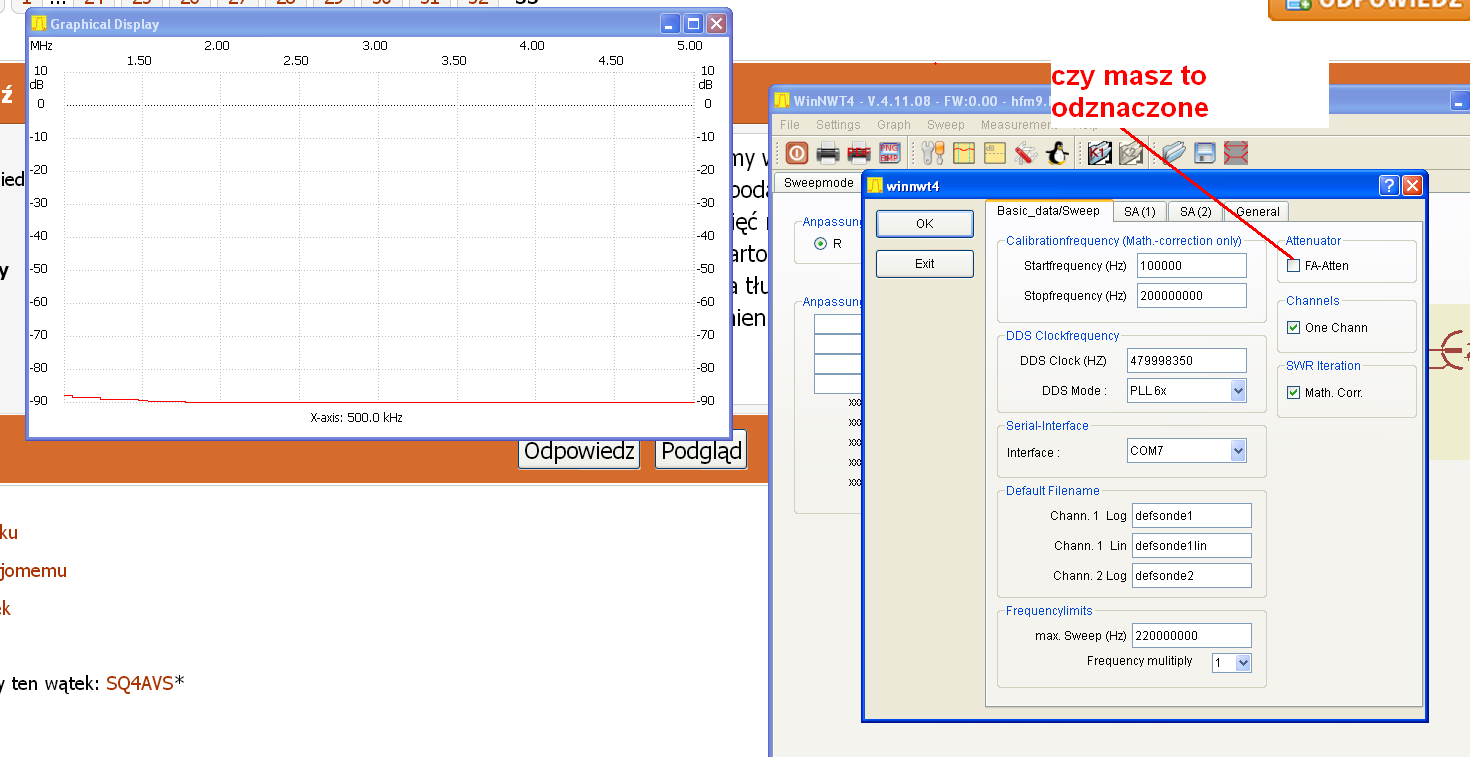Uncheck the One Chann checkbox
Image resolution: width=1470 pixels, height=757 pixels.
point(1294,328)
